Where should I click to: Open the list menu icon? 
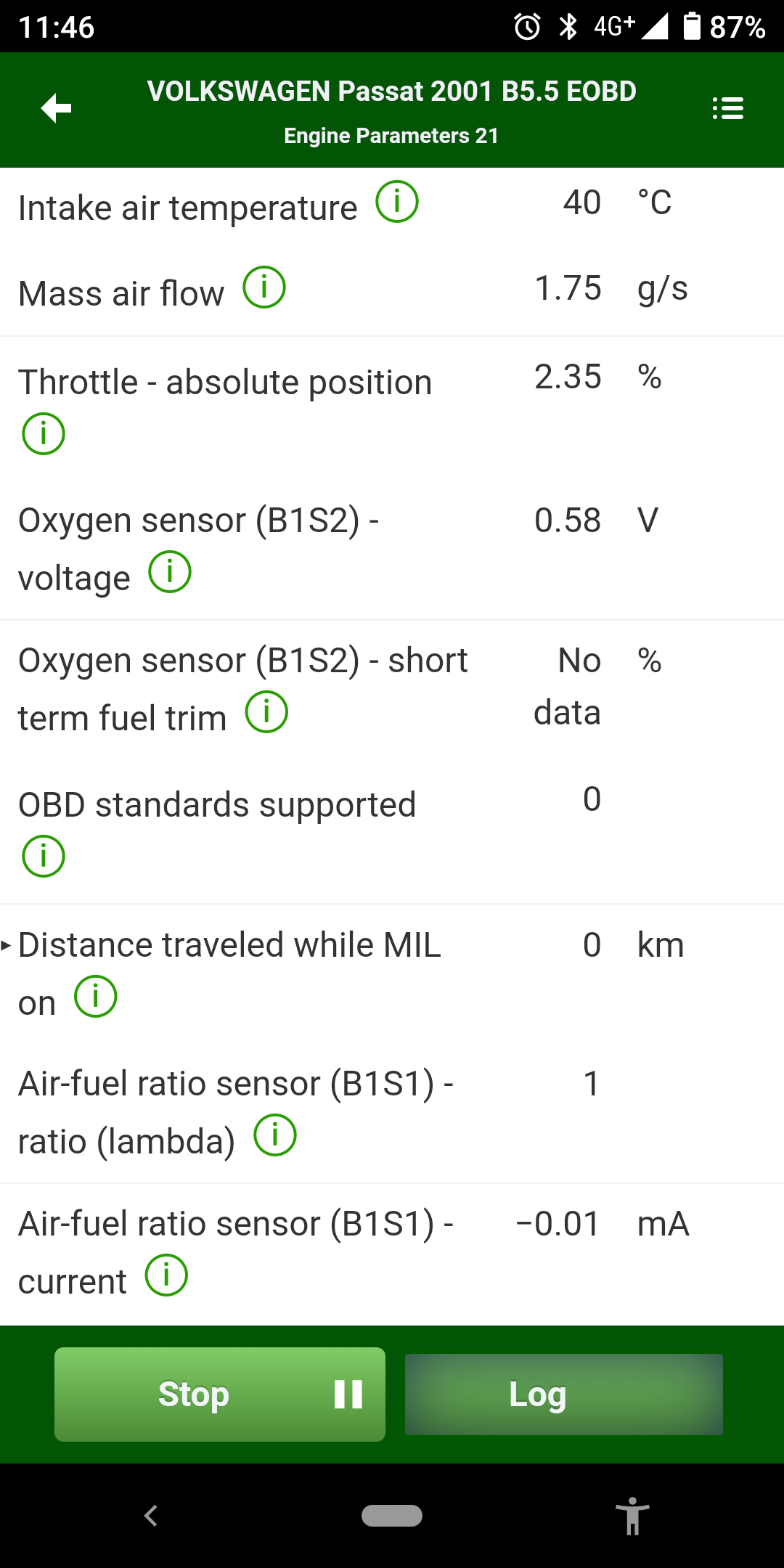click(x=728, y=109)
